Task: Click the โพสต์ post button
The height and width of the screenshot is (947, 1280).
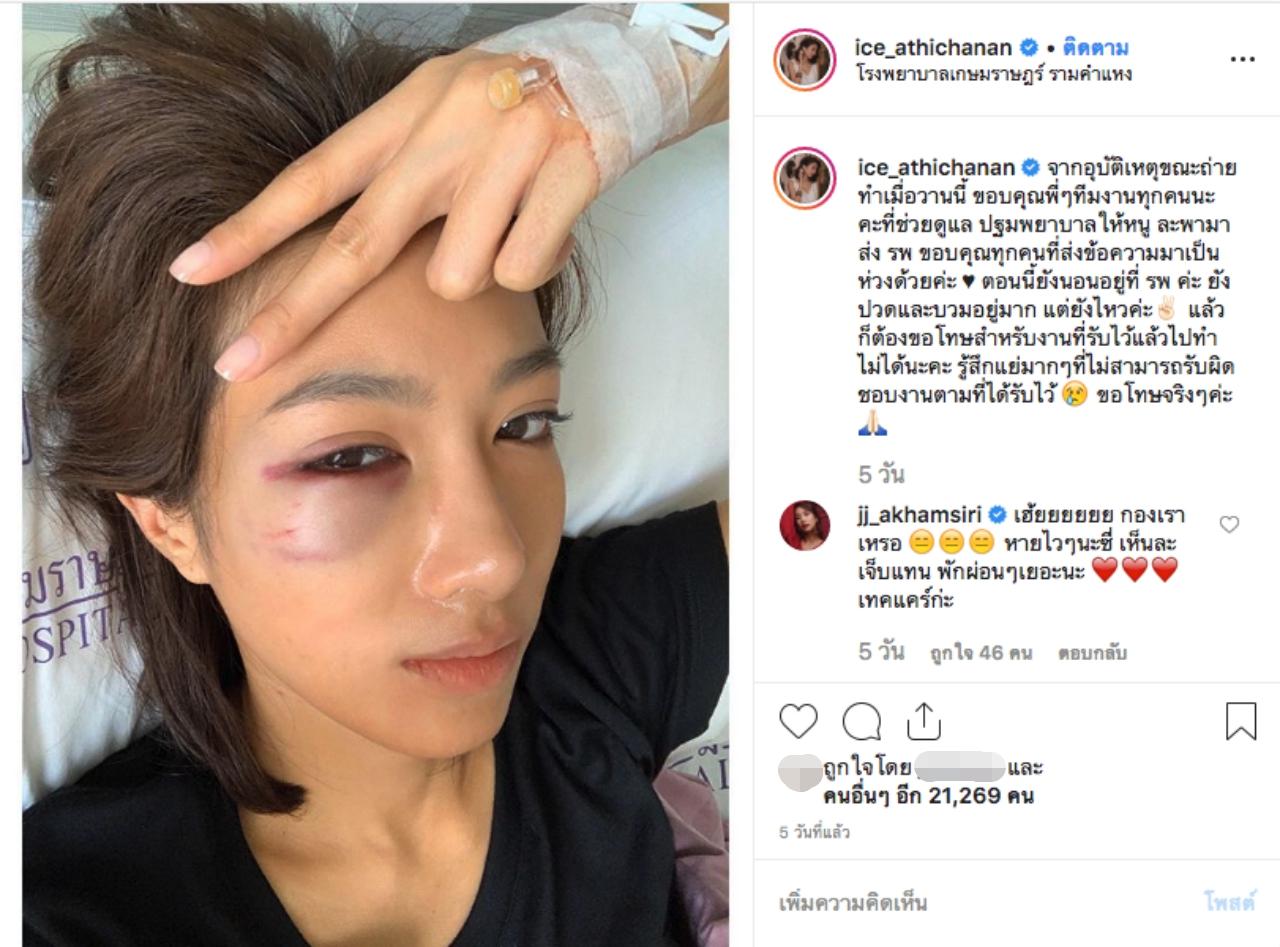Action: click(1229, 903)
